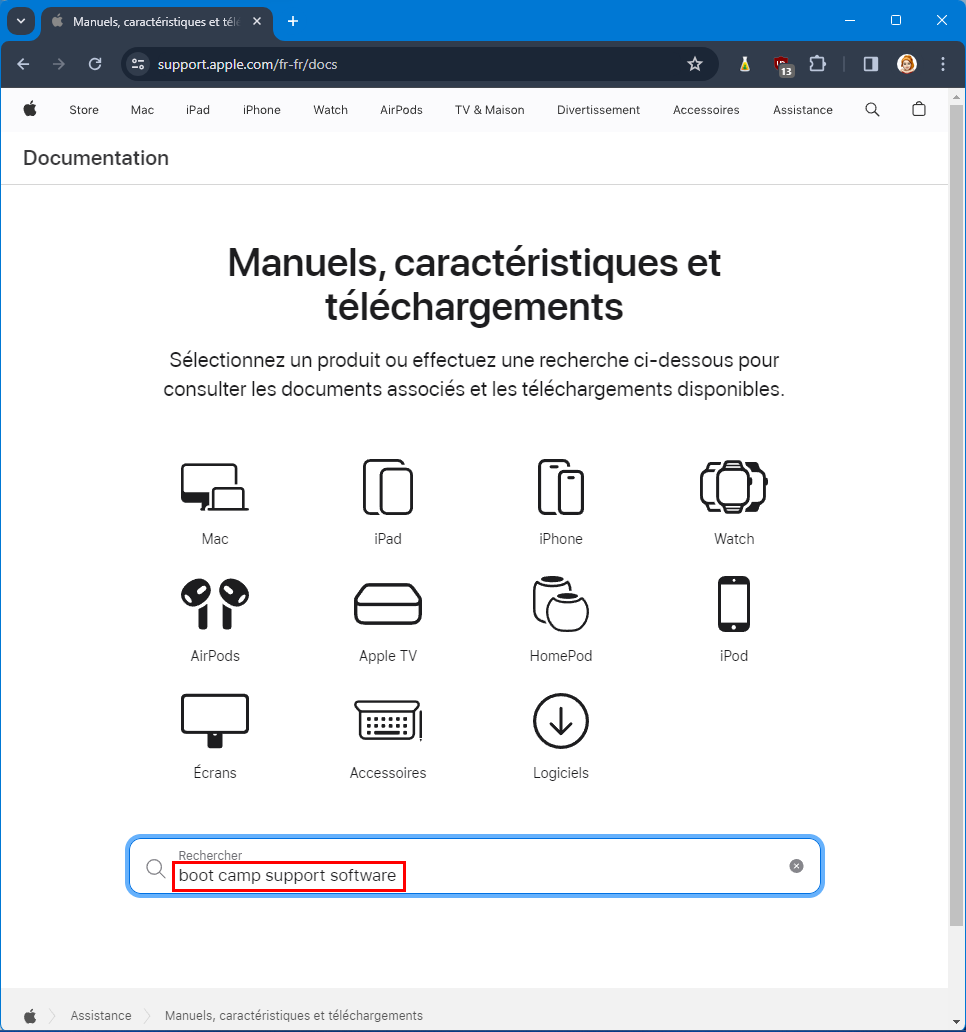Close the Manuels browser tab

click(x=257, y=21)
